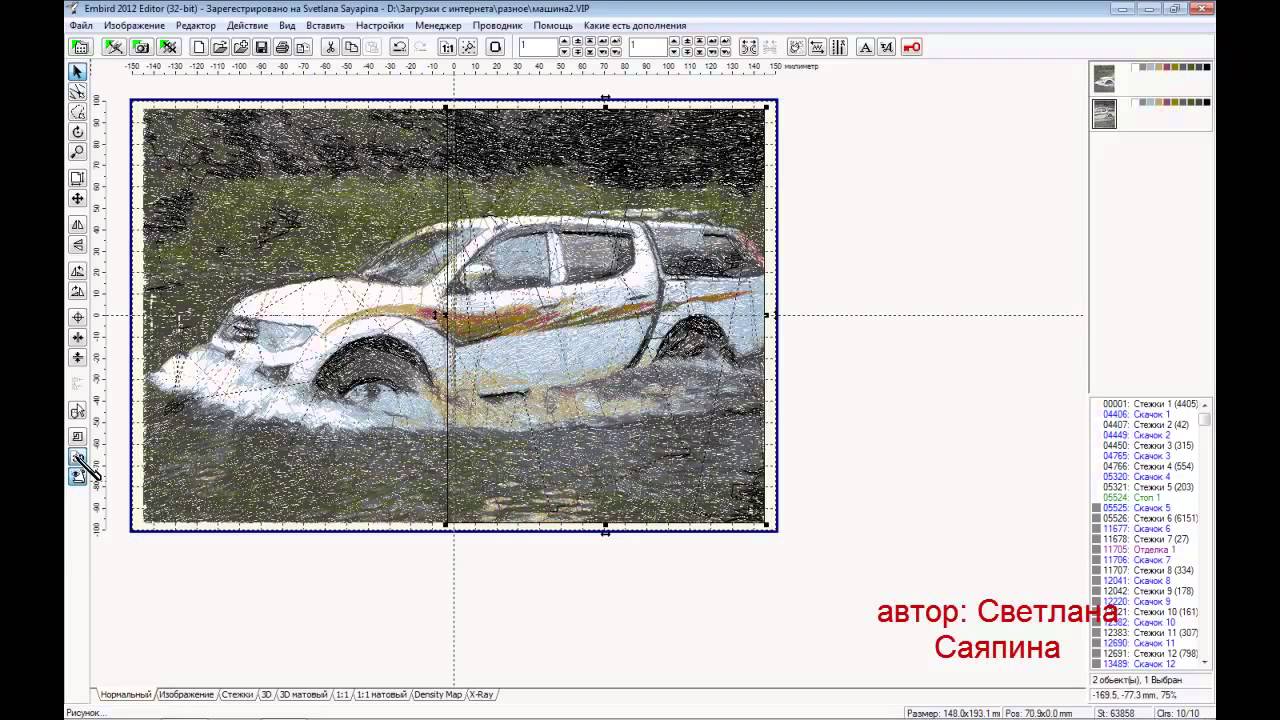Click the mirror vertically tool icon

click(77, 245)
